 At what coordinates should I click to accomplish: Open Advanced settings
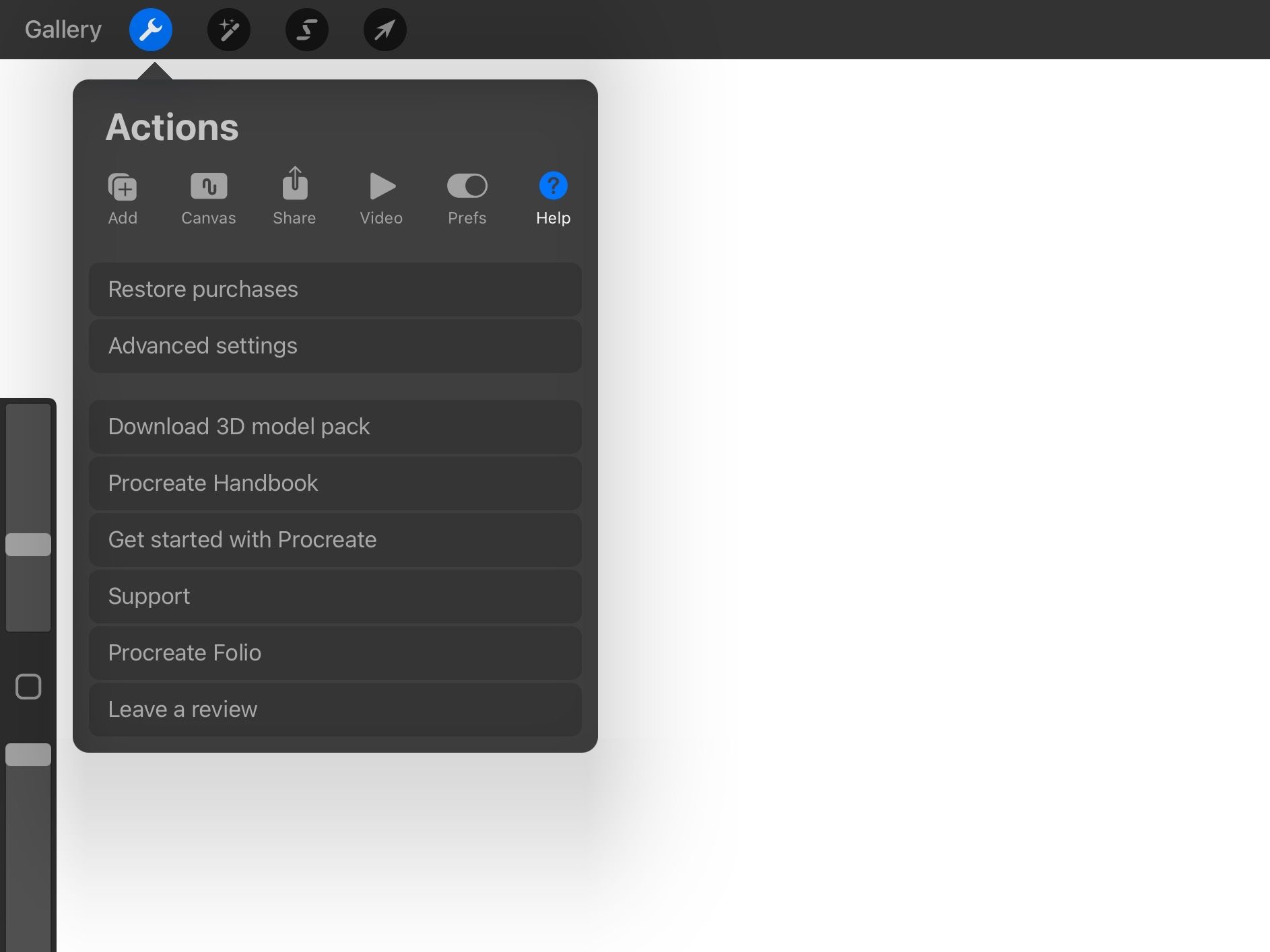pos(335,346)
